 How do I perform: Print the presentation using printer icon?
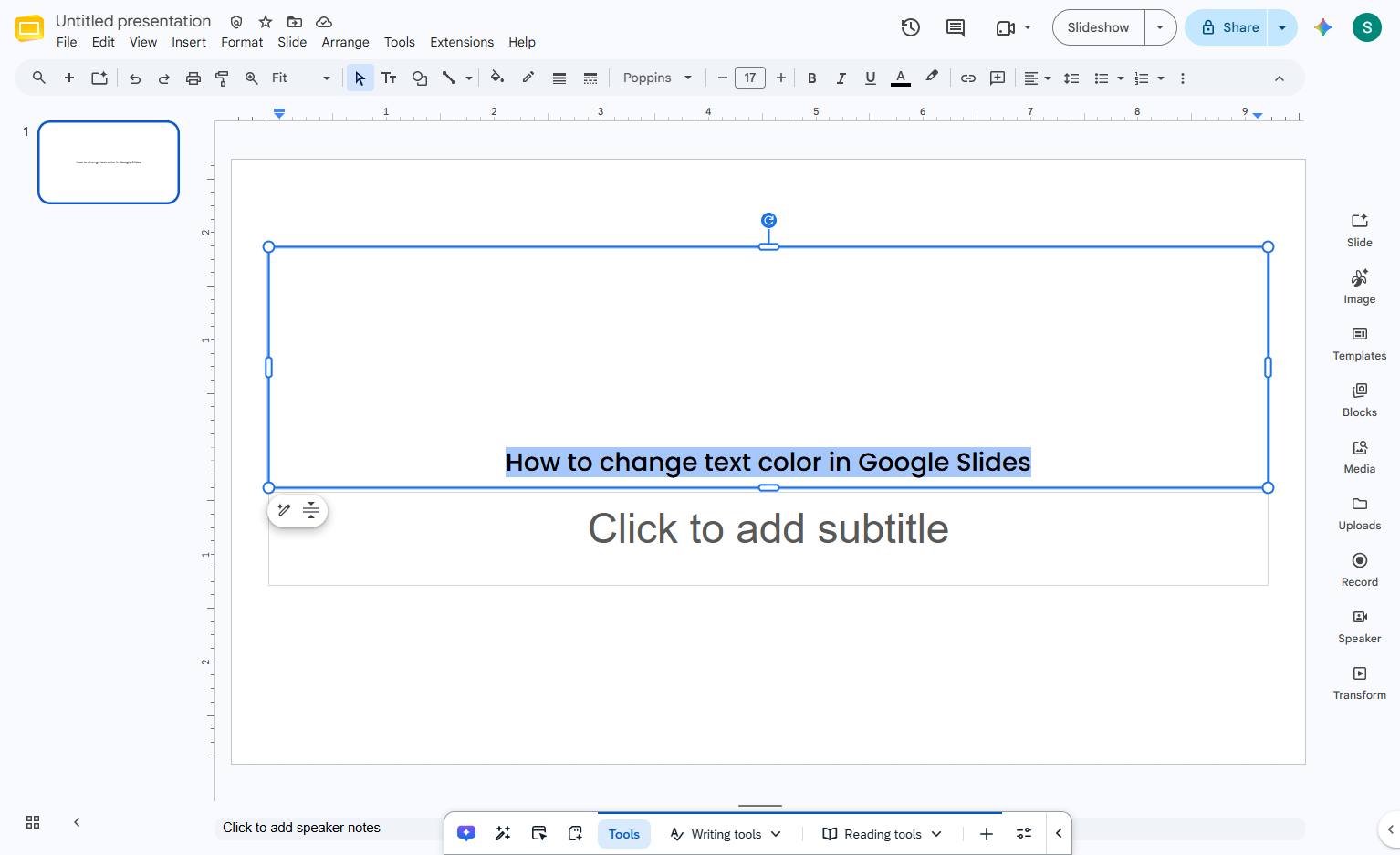193,78
